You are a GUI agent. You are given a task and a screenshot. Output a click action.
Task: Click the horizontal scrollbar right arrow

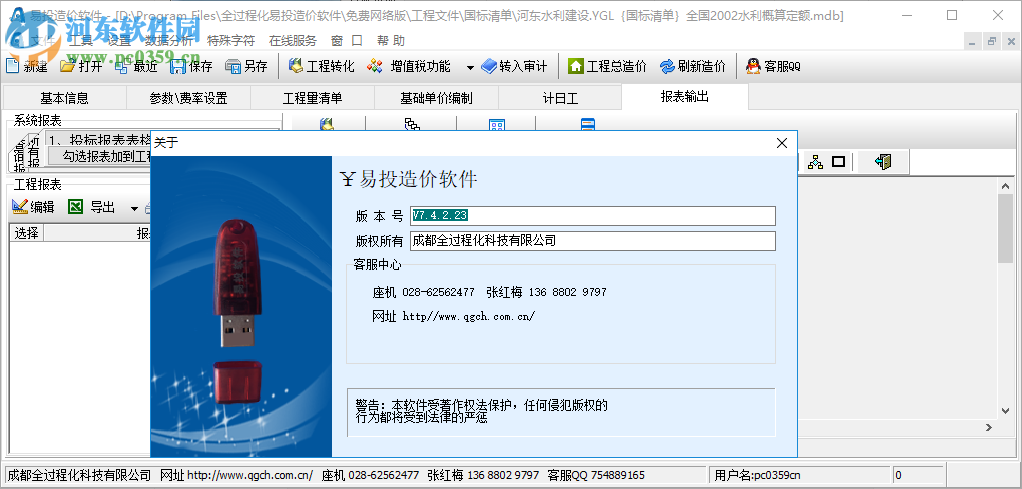989,428
